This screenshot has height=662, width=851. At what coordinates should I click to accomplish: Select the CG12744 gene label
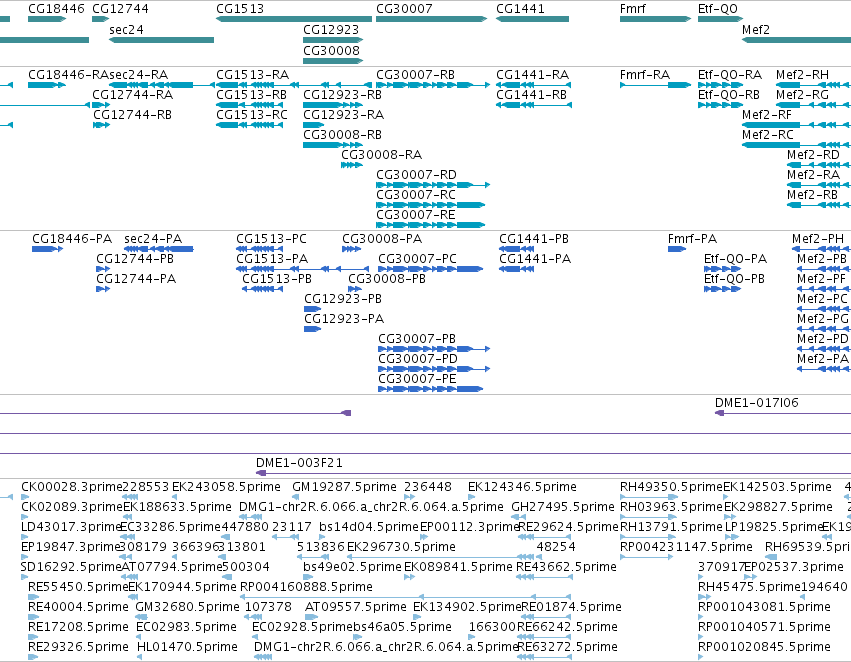point(120,9)
